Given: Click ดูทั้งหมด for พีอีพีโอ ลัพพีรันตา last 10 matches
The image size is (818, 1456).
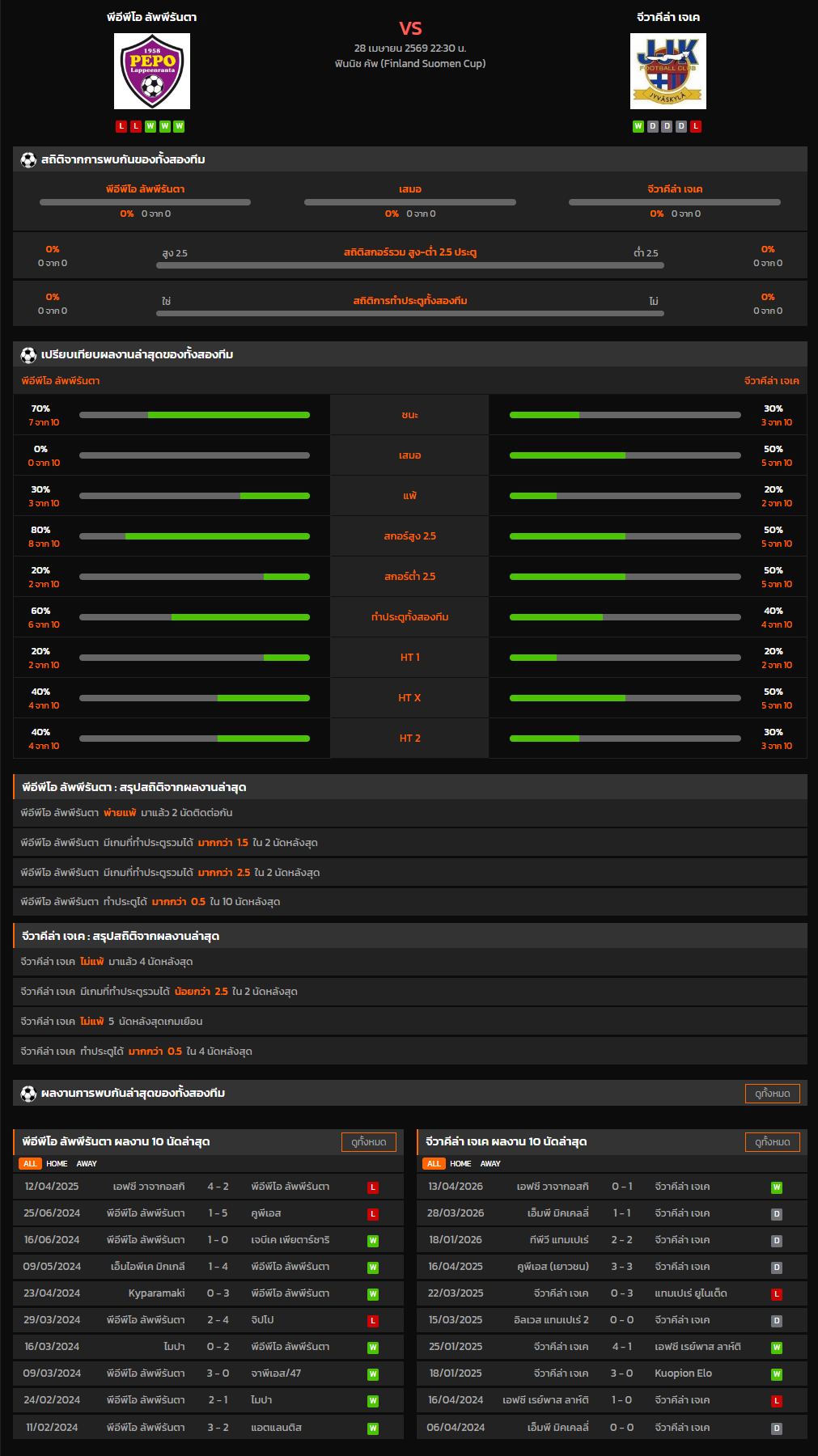Looking at the screenshot, I should 369,1142.
